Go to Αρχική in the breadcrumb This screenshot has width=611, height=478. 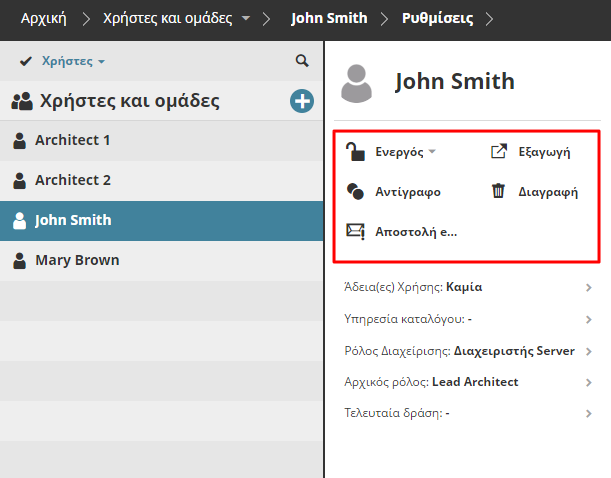[44, 19]
